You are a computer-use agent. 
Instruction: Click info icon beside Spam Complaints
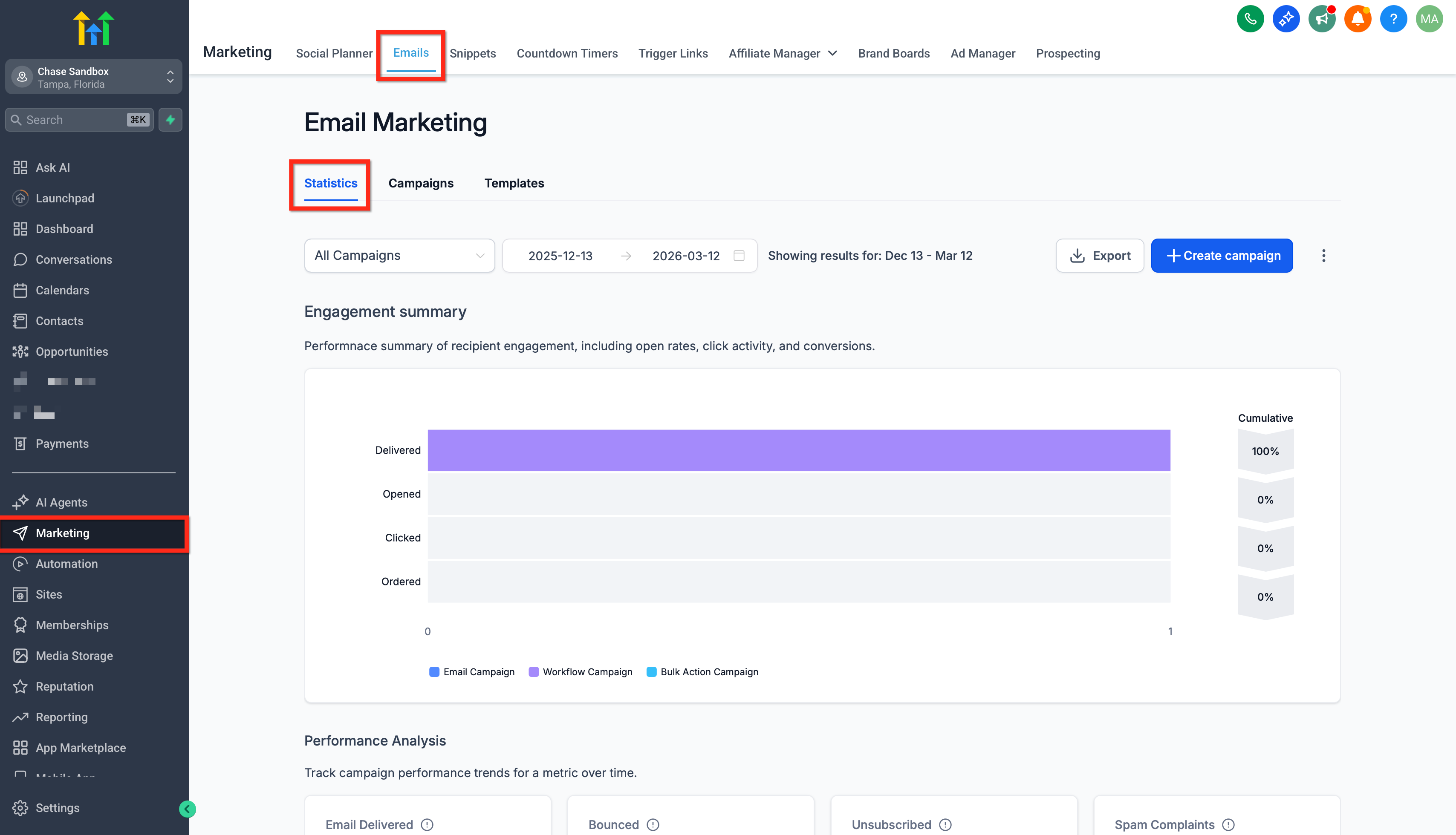click(1228, 825)
